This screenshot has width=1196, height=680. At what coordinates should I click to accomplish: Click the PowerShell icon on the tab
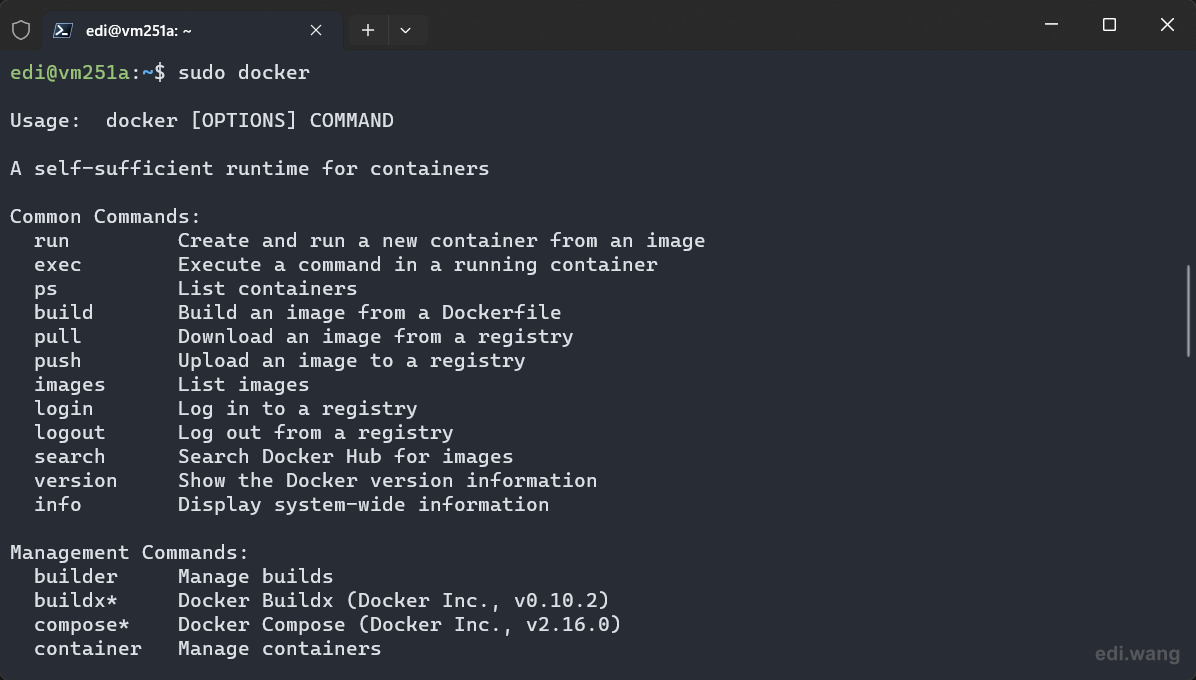click(x=63, y=30)
